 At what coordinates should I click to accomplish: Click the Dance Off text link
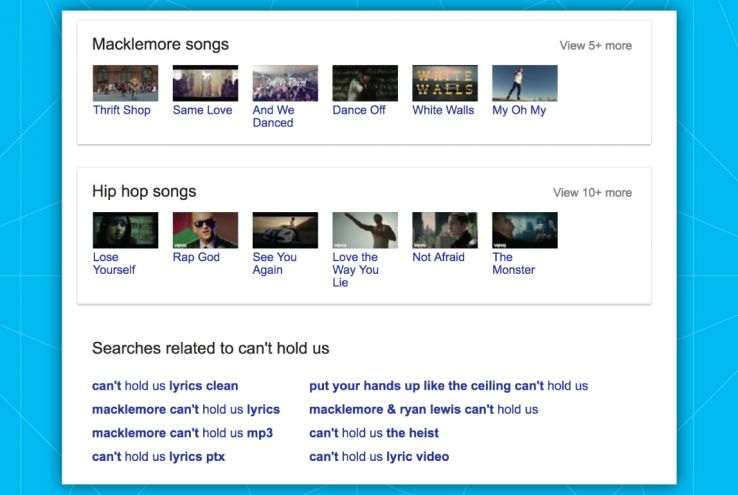click(359, 110)
